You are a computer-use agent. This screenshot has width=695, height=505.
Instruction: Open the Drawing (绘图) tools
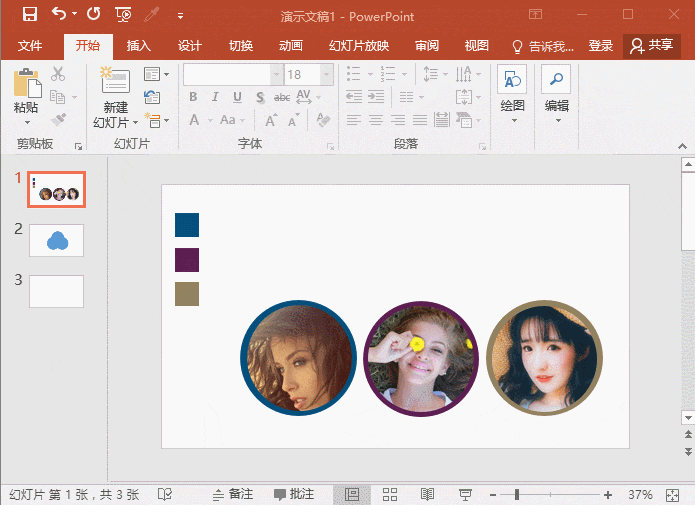click(x=512, y=81)
